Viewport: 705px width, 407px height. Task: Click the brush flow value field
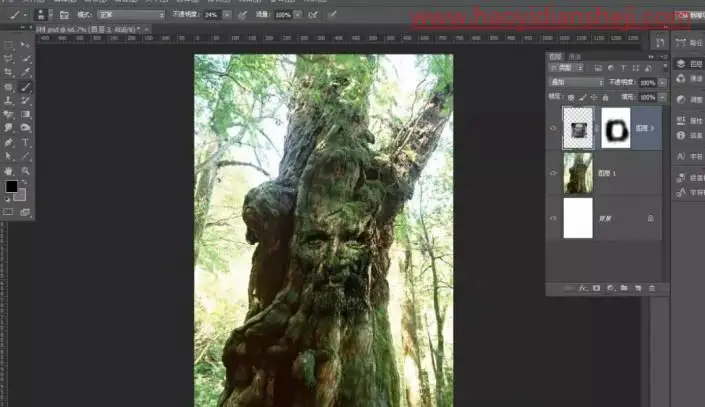(x=283, y=15)
